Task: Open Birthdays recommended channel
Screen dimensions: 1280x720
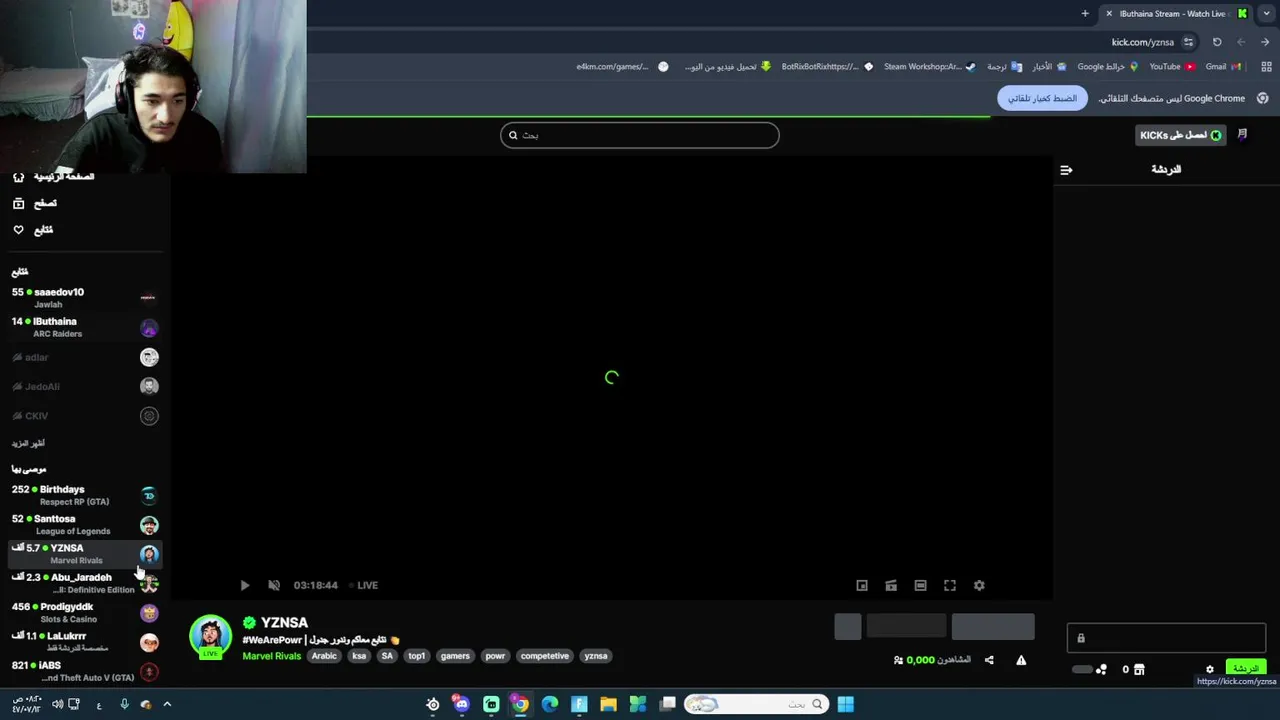Action: coord(85,495)
